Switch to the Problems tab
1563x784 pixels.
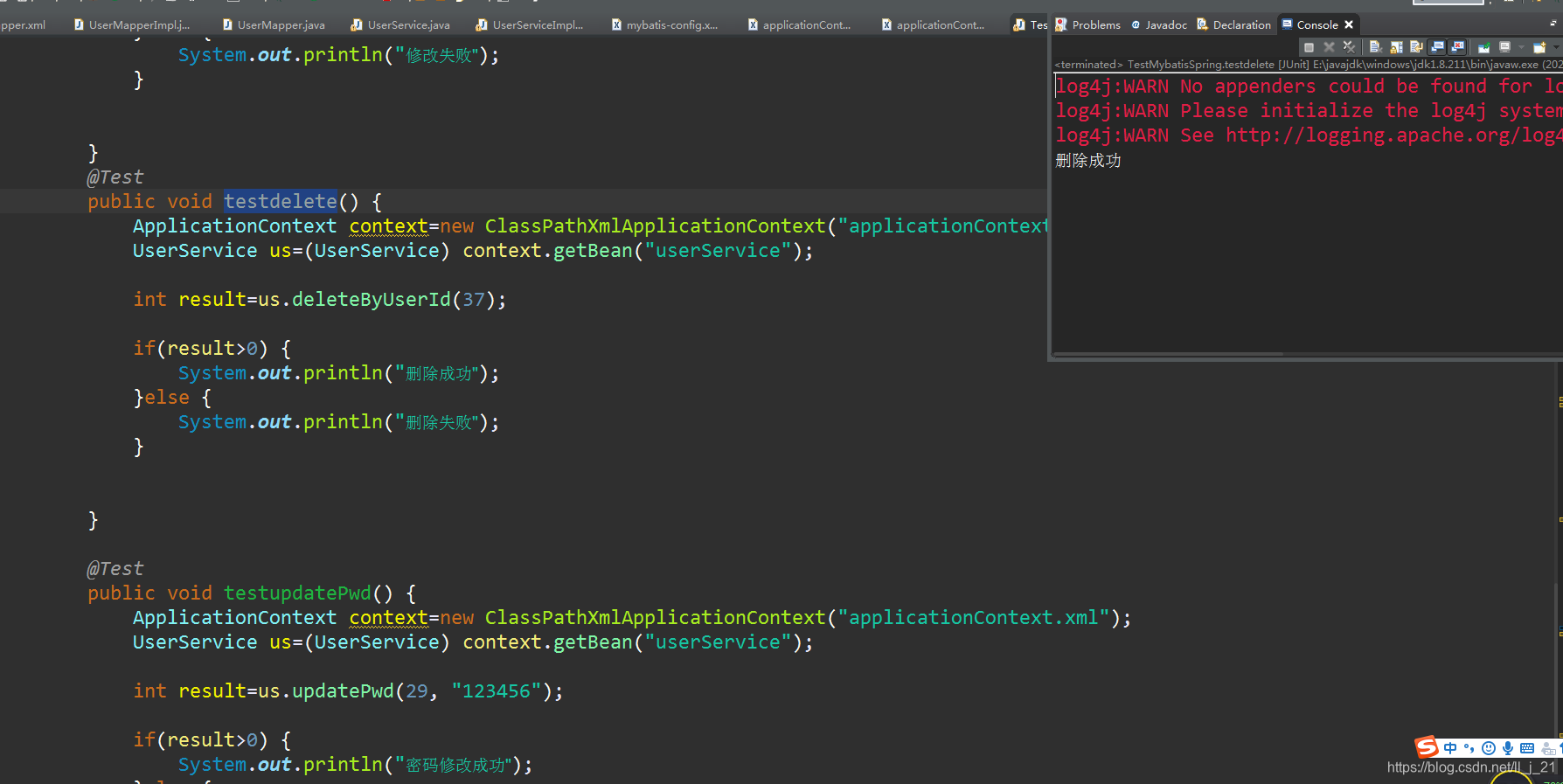[x=1087, y=24]
